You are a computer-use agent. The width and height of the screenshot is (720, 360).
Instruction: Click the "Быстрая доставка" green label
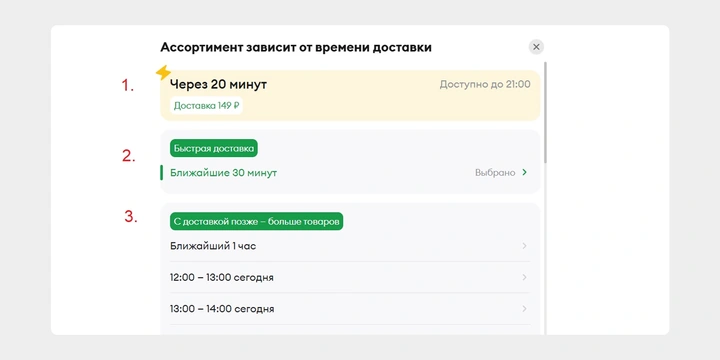click(214, 149)
